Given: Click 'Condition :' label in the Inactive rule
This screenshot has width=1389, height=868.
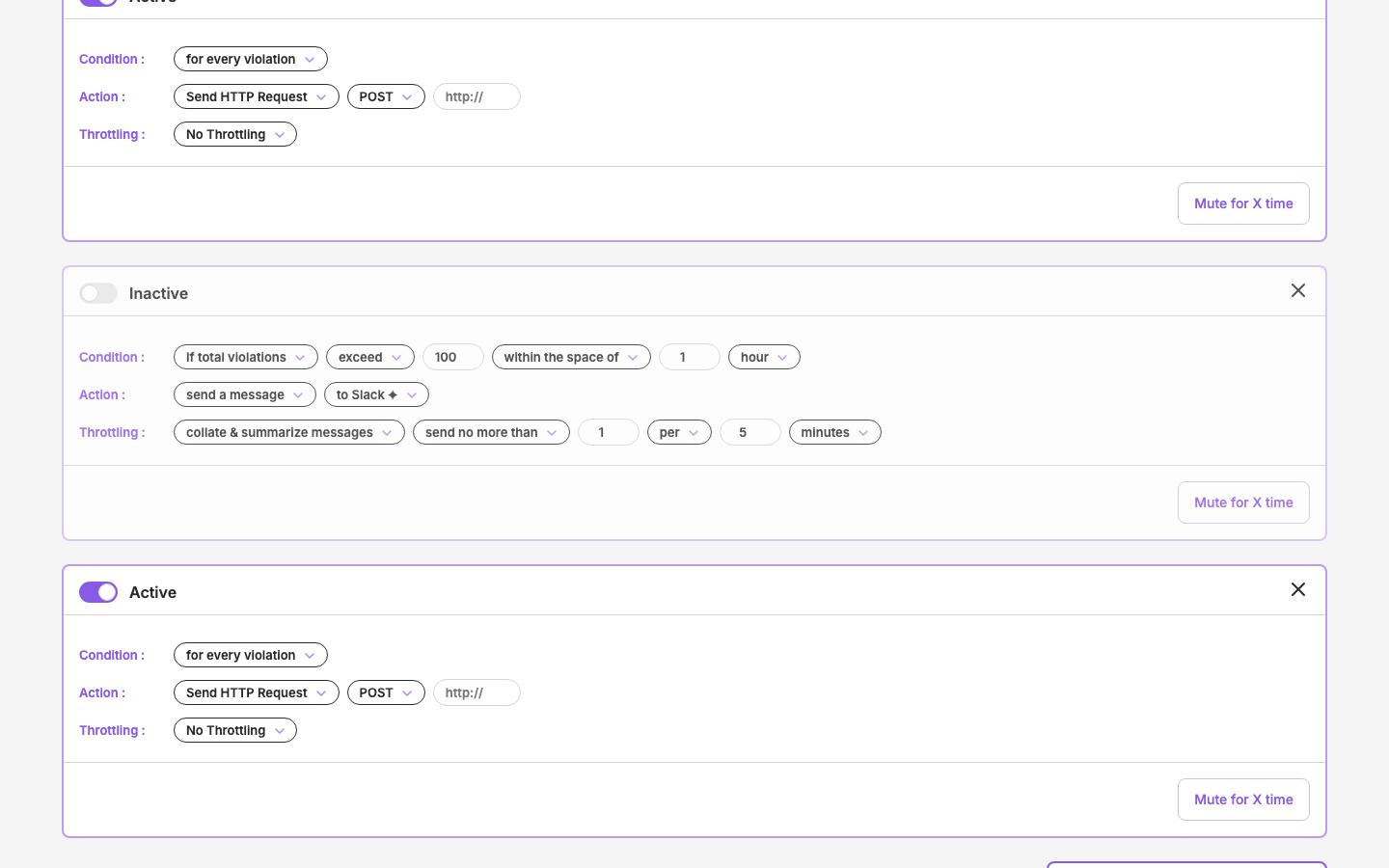Looking at the screenshot, I should pyautogui.click(x=112, y=357).
